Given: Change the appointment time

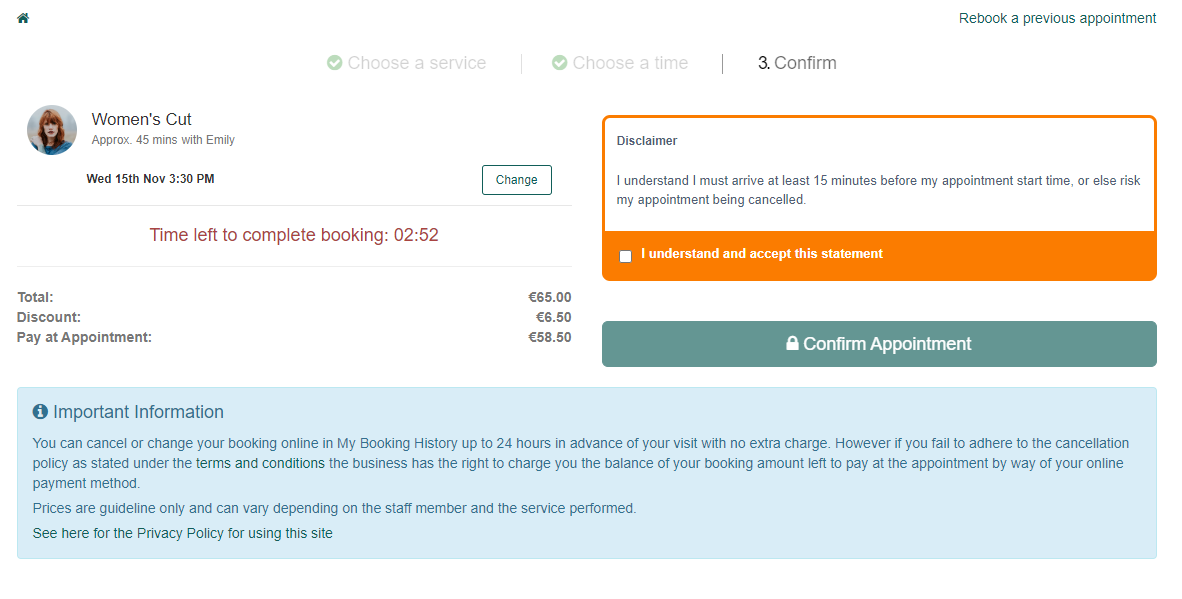Looking at the screenshot, I should (516, 180).
